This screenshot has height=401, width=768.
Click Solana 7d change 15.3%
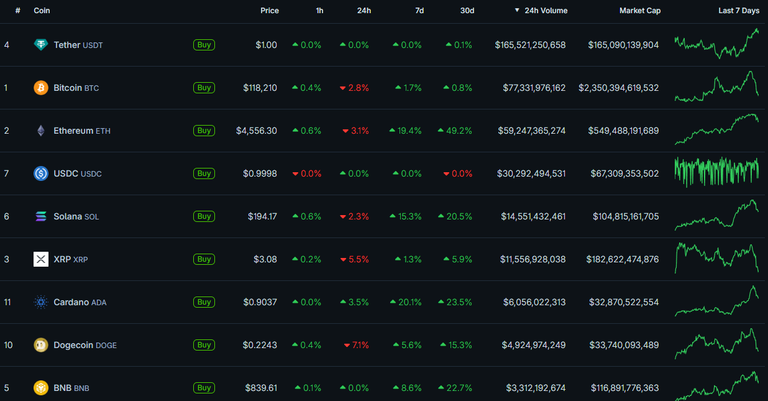point(406,216)
